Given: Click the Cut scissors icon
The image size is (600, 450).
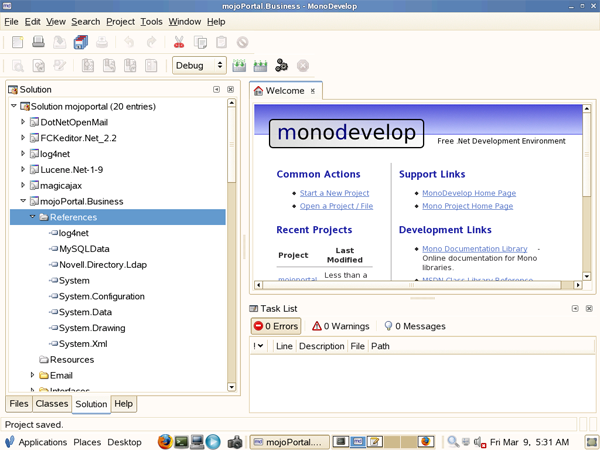Looking at the screenshot, I should [179, 42].
